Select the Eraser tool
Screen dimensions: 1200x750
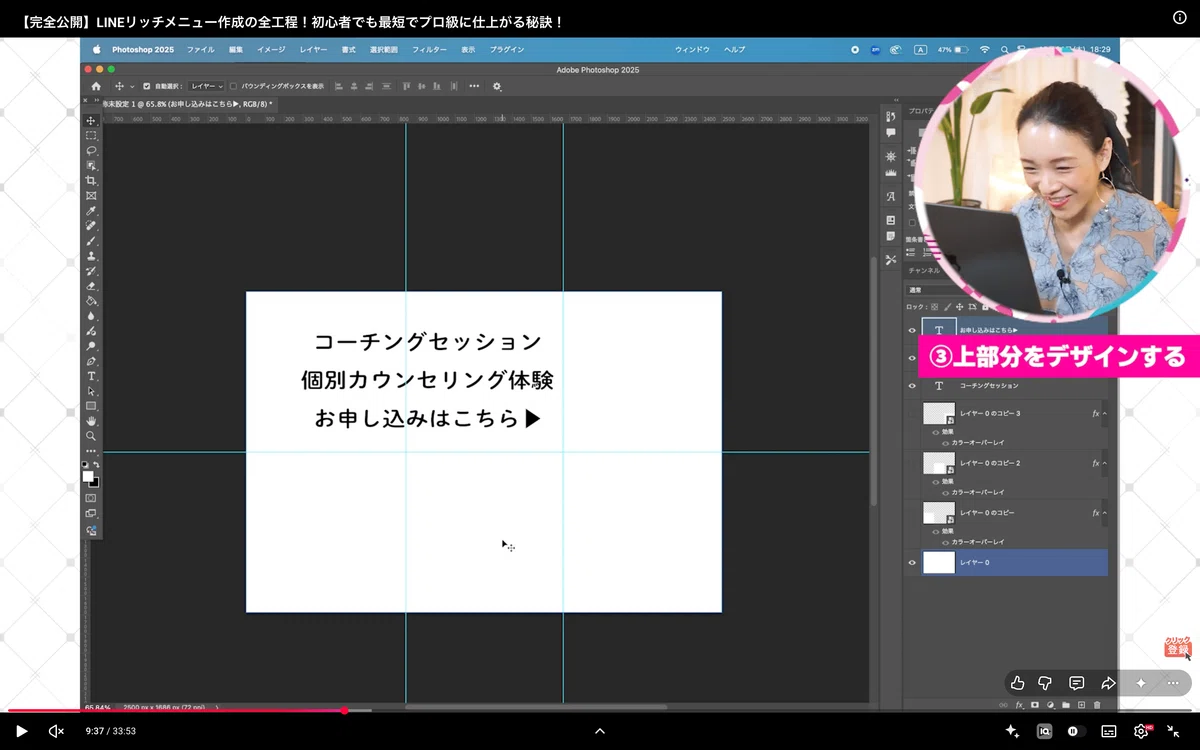[91, 286]
